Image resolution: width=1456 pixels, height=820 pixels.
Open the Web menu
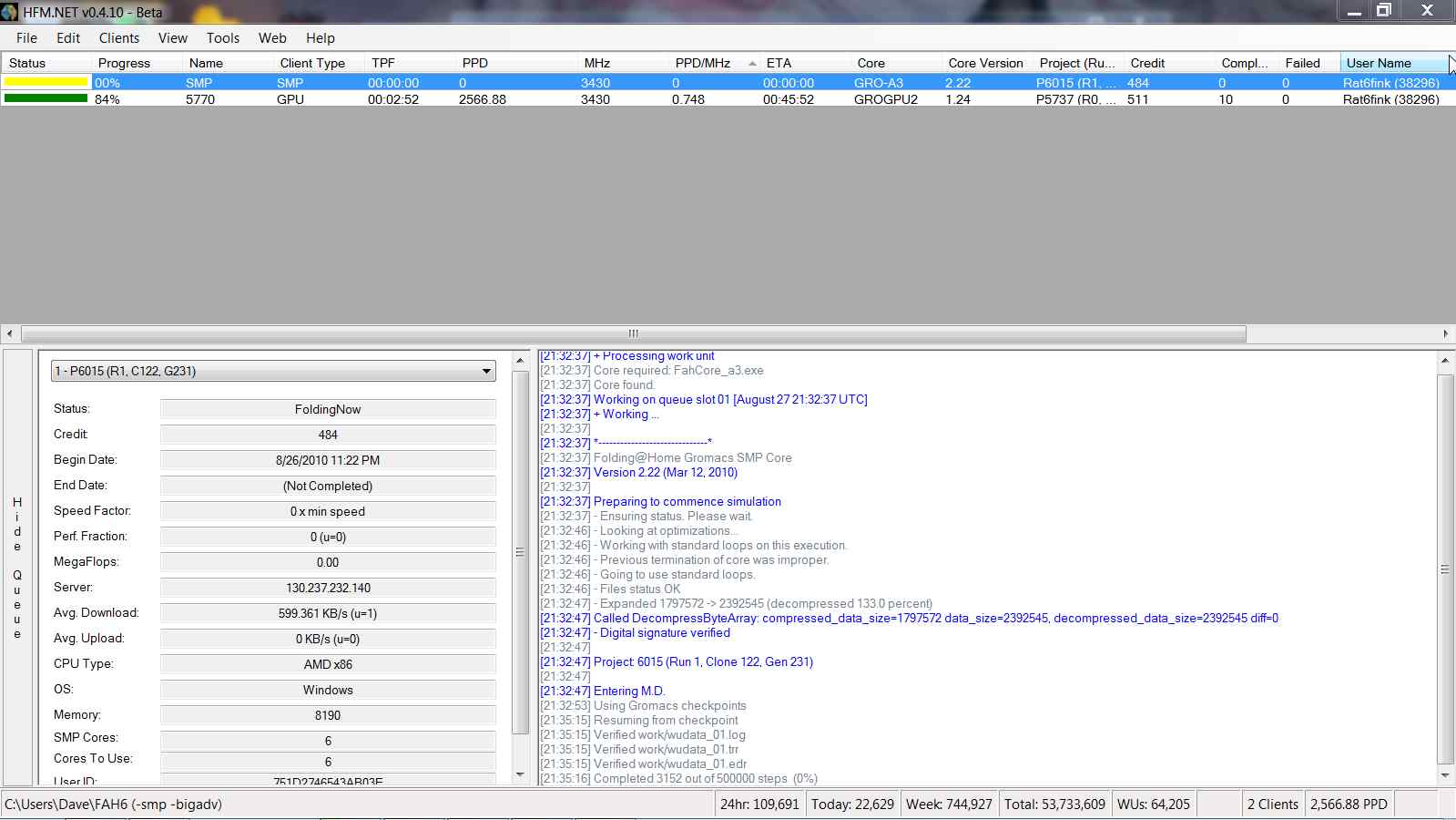click(272, 38)
